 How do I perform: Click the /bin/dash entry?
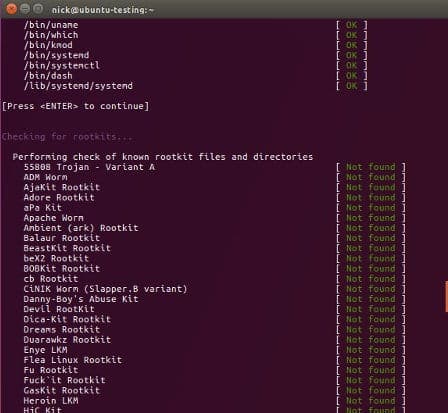pos(48,76)
